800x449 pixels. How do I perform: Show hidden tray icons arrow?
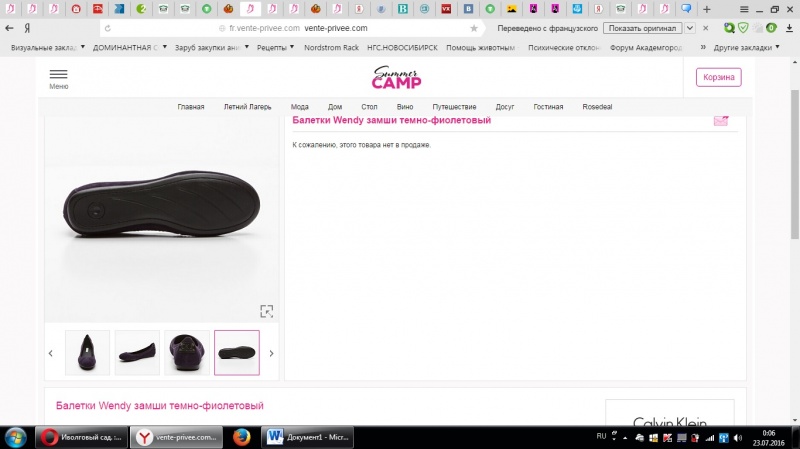coord(625,438)
